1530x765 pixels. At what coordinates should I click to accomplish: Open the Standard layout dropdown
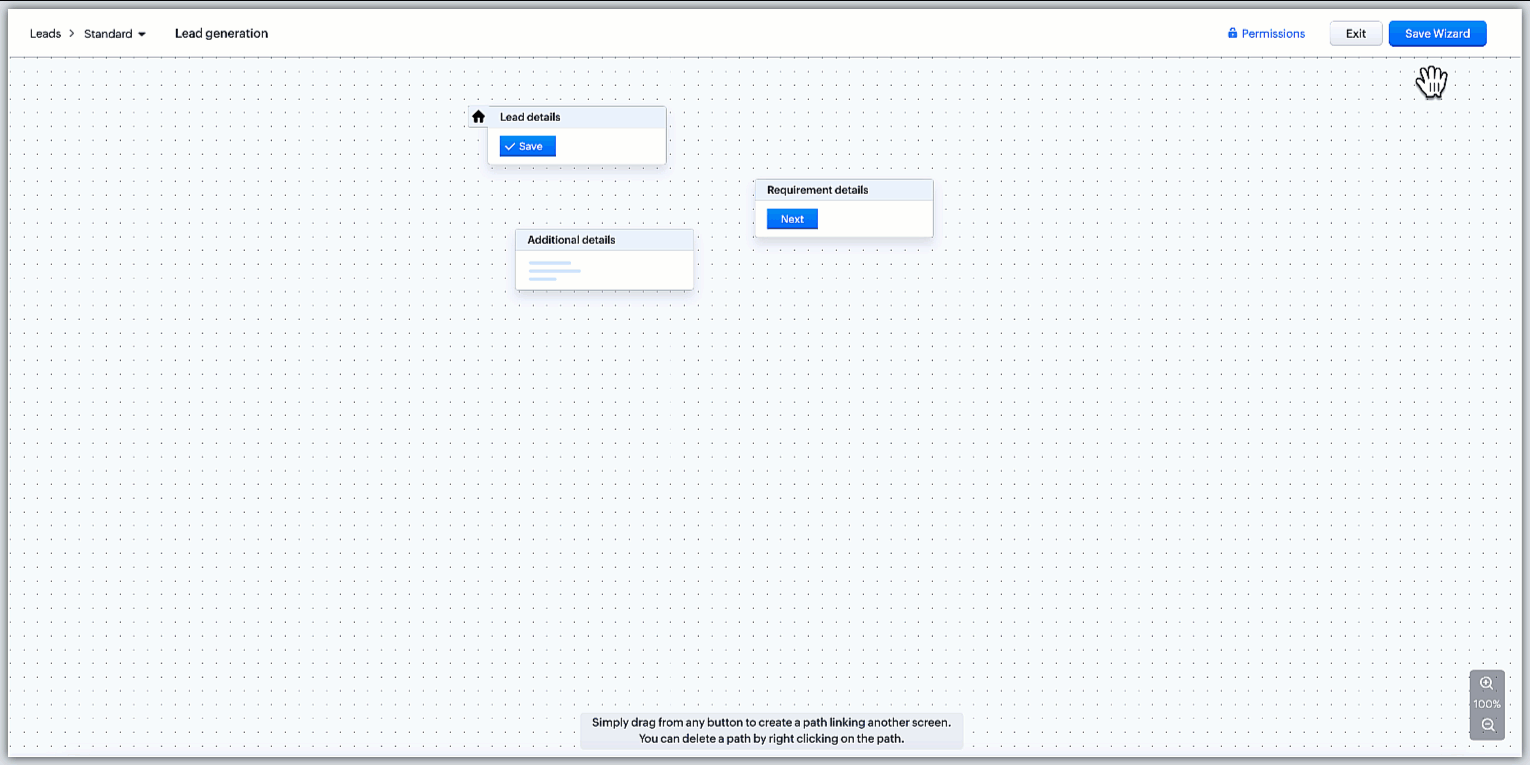pos(115,34)
